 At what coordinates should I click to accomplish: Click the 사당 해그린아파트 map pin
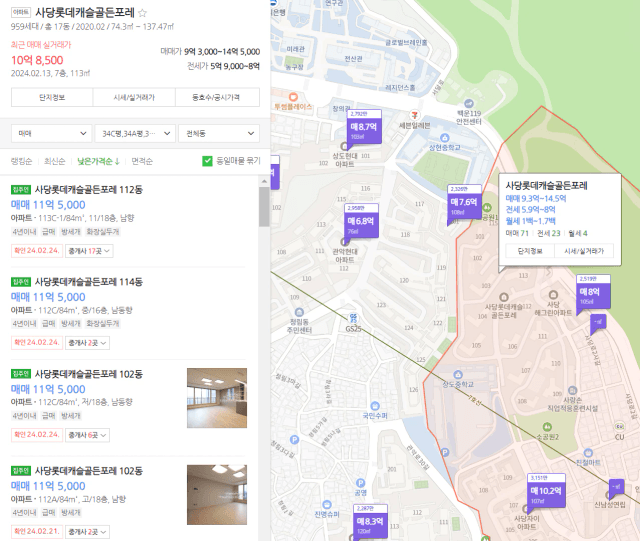[x=553, y=294]
